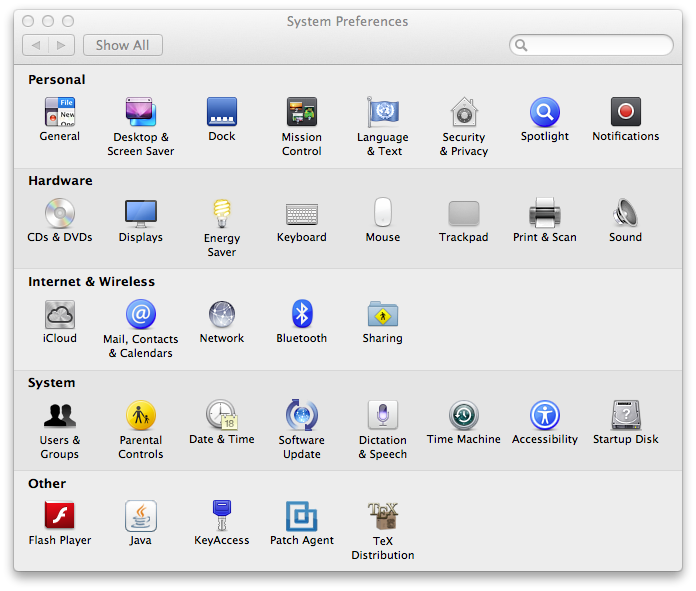Zoom the System Preferences window

68,21
